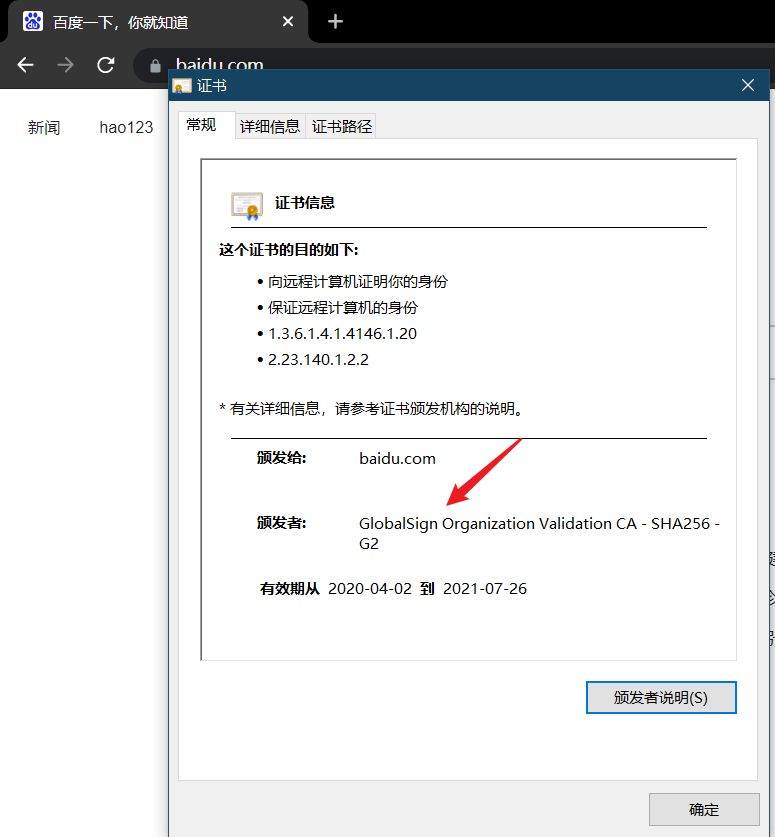The height and width of the screenshot is (837, 775).
Task: Click the 证书信息 heading
Action: [x=305, y=203]
